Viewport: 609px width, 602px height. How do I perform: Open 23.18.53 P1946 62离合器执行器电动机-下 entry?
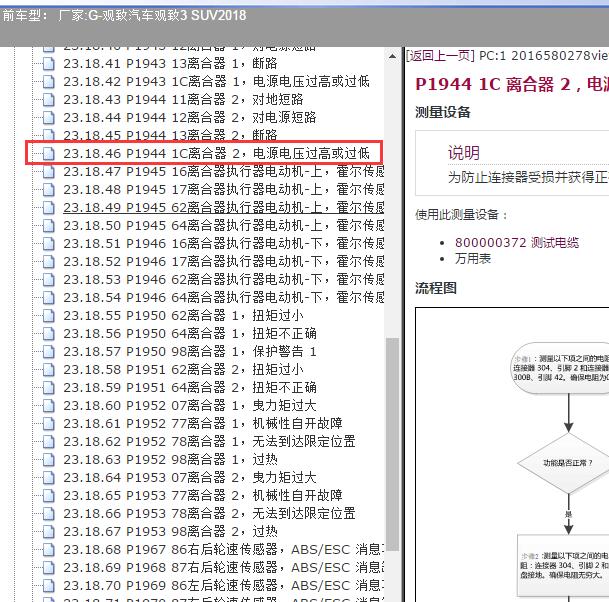tap(224, 279)
